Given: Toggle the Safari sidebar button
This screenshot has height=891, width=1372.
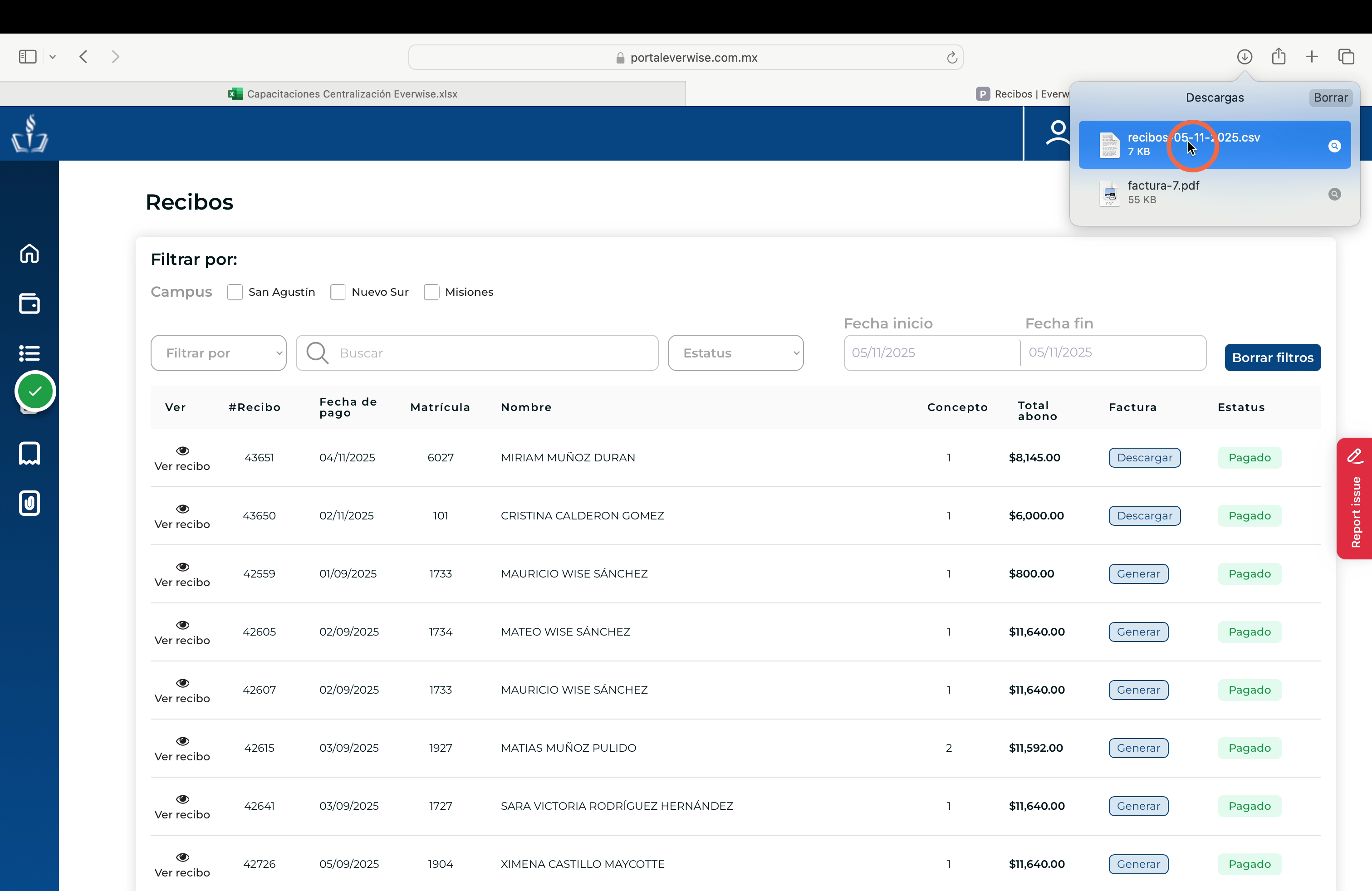Looking at the screenshot, I should click(28, 56).
